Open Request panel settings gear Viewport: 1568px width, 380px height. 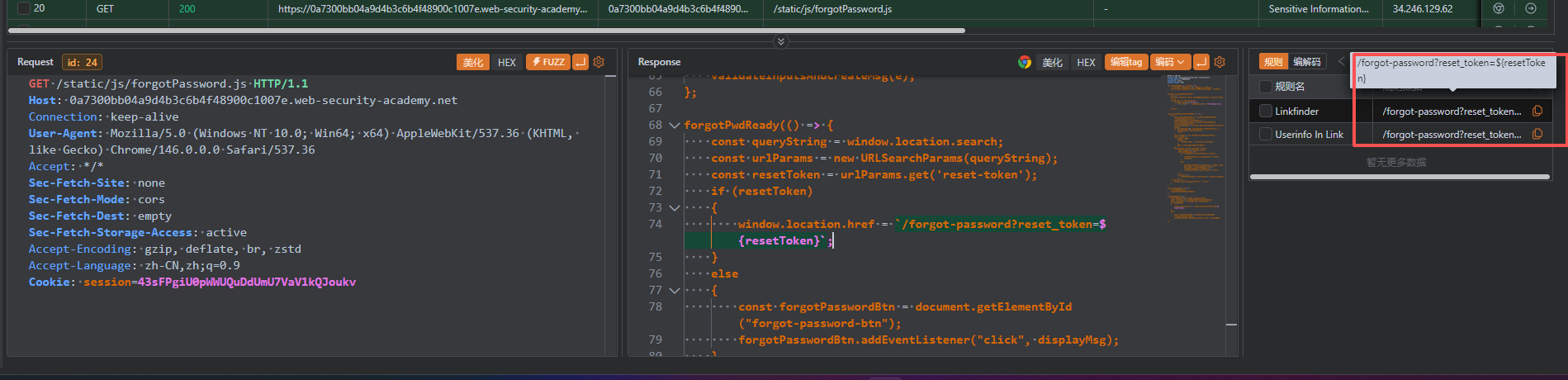pyautogui.click(x=599, y=62)
